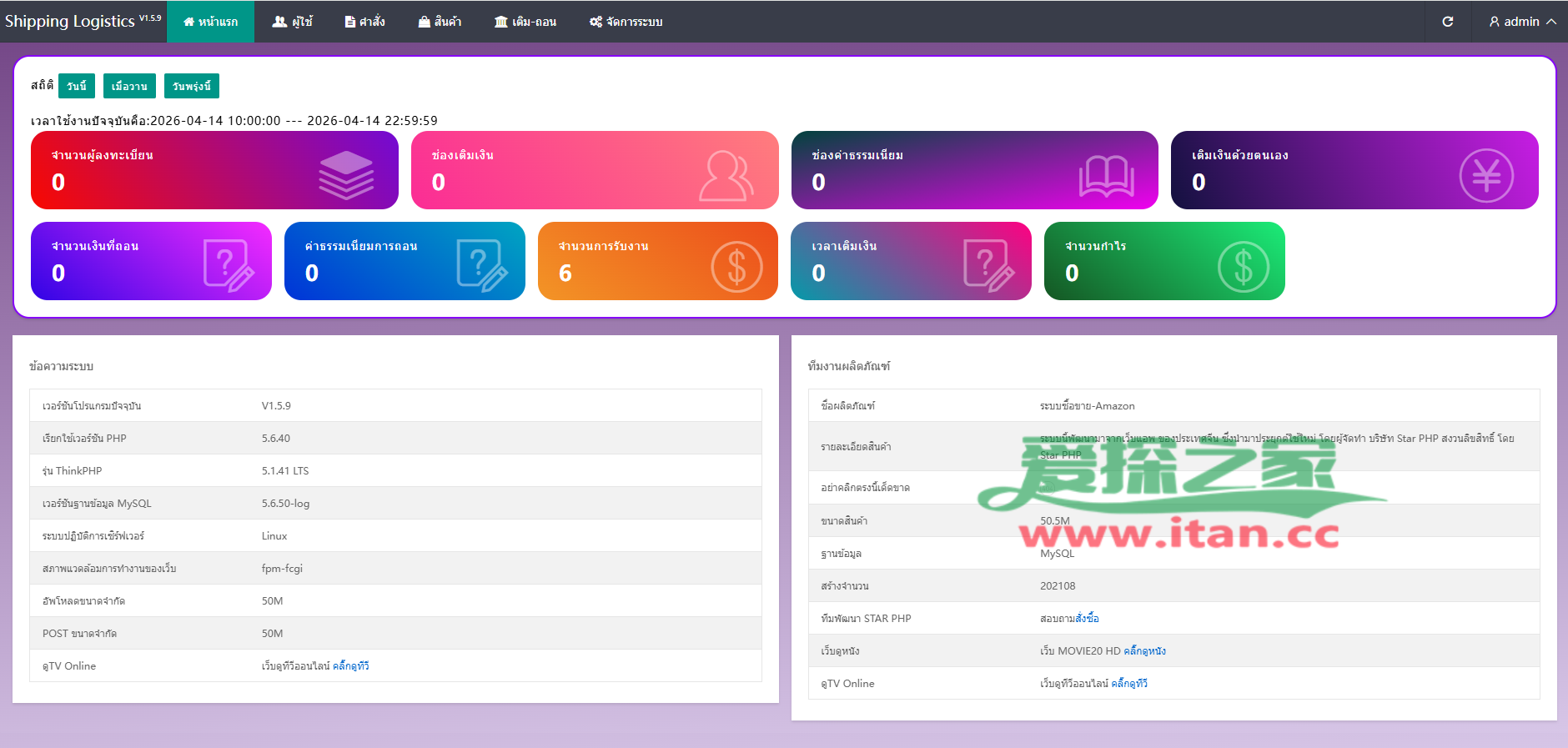Click the stacked layers icon on registrations card
The image size is (1568, 748).
346,175
